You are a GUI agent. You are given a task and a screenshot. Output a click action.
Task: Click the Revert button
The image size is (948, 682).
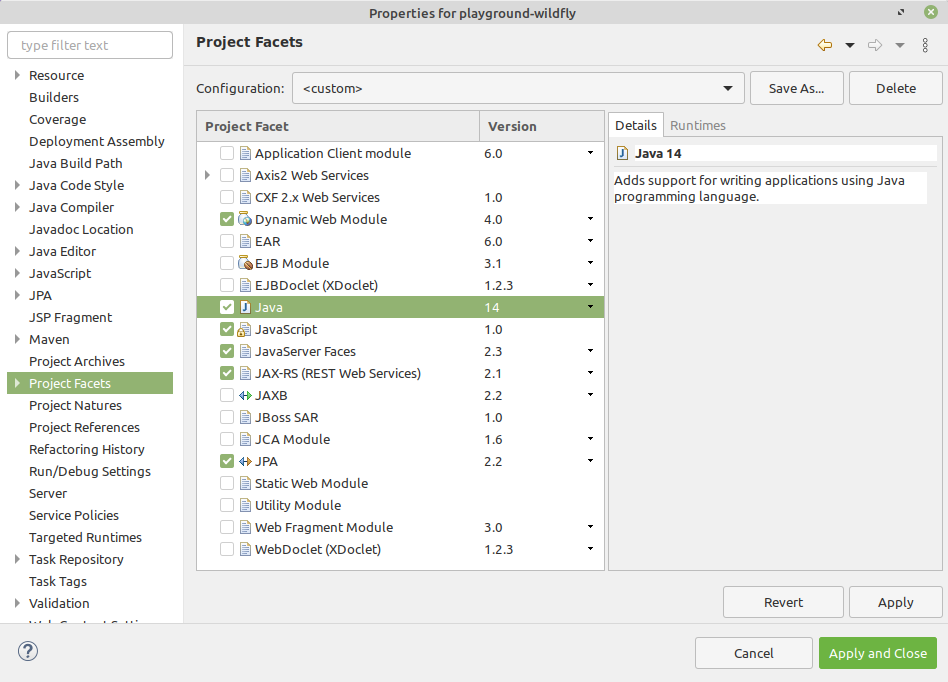point(783,602)
